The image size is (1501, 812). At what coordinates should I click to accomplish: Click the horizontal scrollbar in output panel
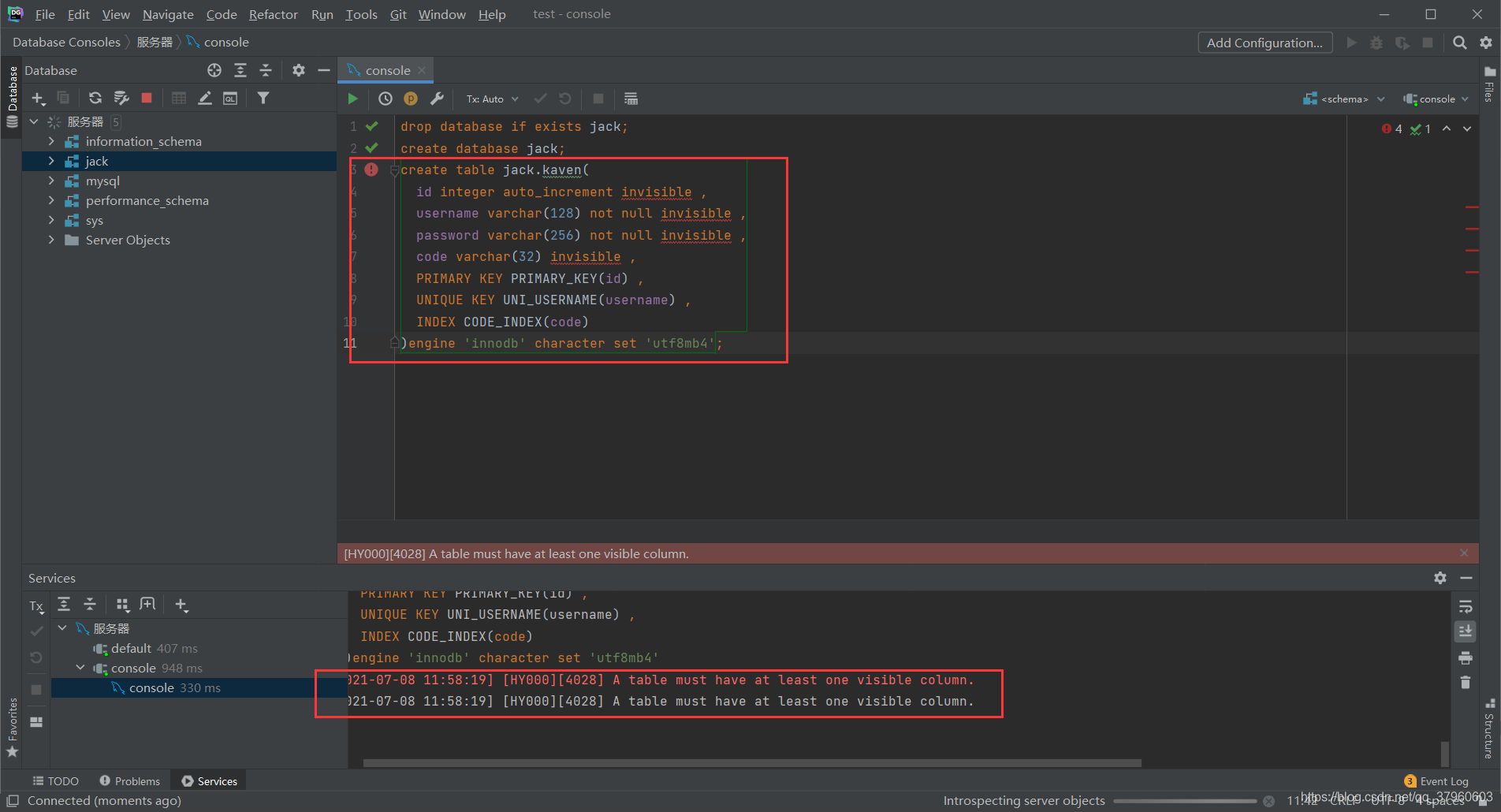(752, 763)
